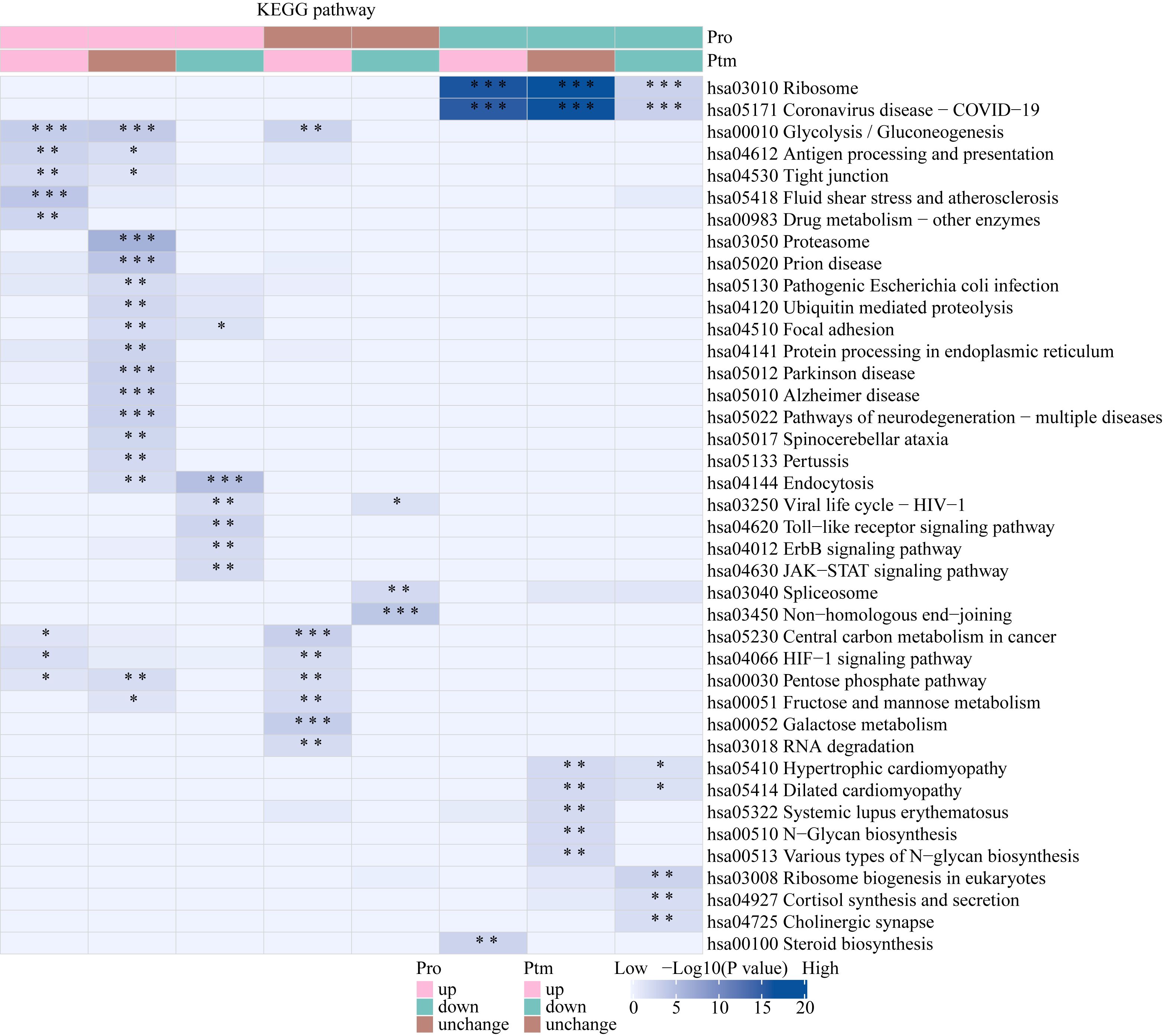Click the '−Log10(P value)' legend title
This screenshot has width=1163, height=1036.
(x=725, y=968)
